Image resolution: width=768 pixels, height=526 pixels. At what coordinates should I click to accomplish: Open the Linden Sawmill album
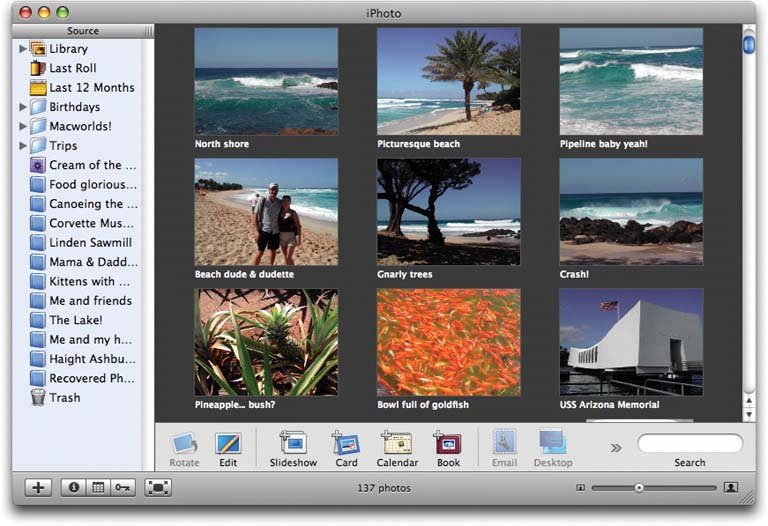tap(90, 243)
